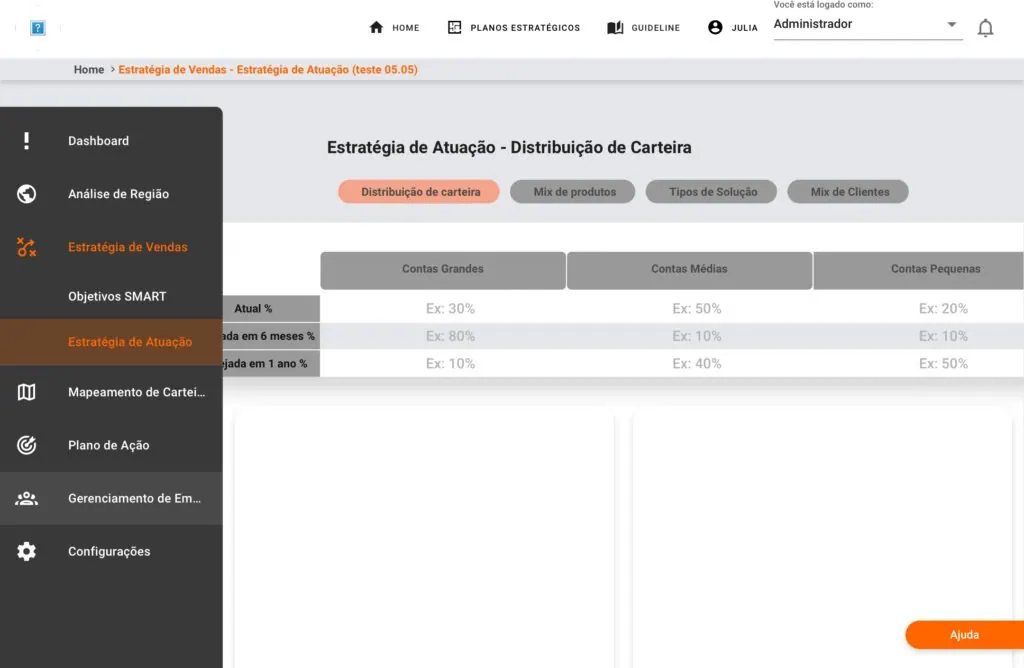Click the Estratégia de Vendas strategy icon
Viewport: 1024px width, 668px height.
coord(26,247)
